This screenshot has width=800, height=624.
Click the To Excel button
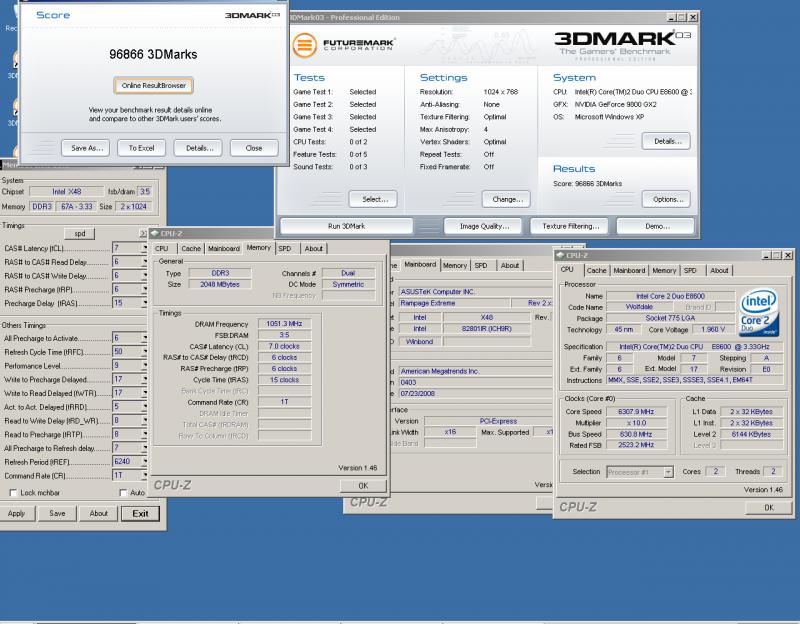(141, 148)
